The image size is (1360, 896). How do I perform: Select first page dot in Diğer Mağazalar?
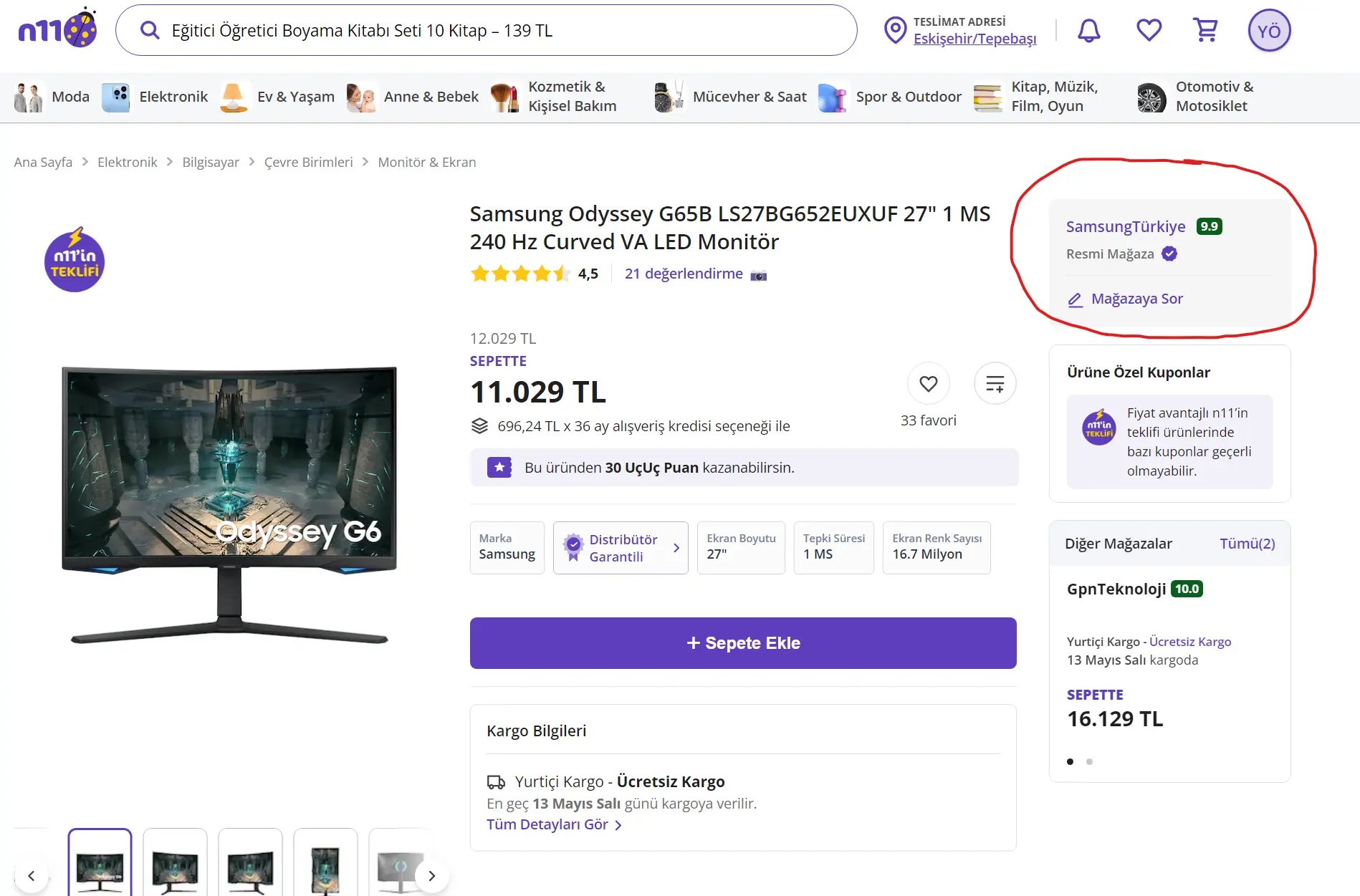(x=1070, y=761)
